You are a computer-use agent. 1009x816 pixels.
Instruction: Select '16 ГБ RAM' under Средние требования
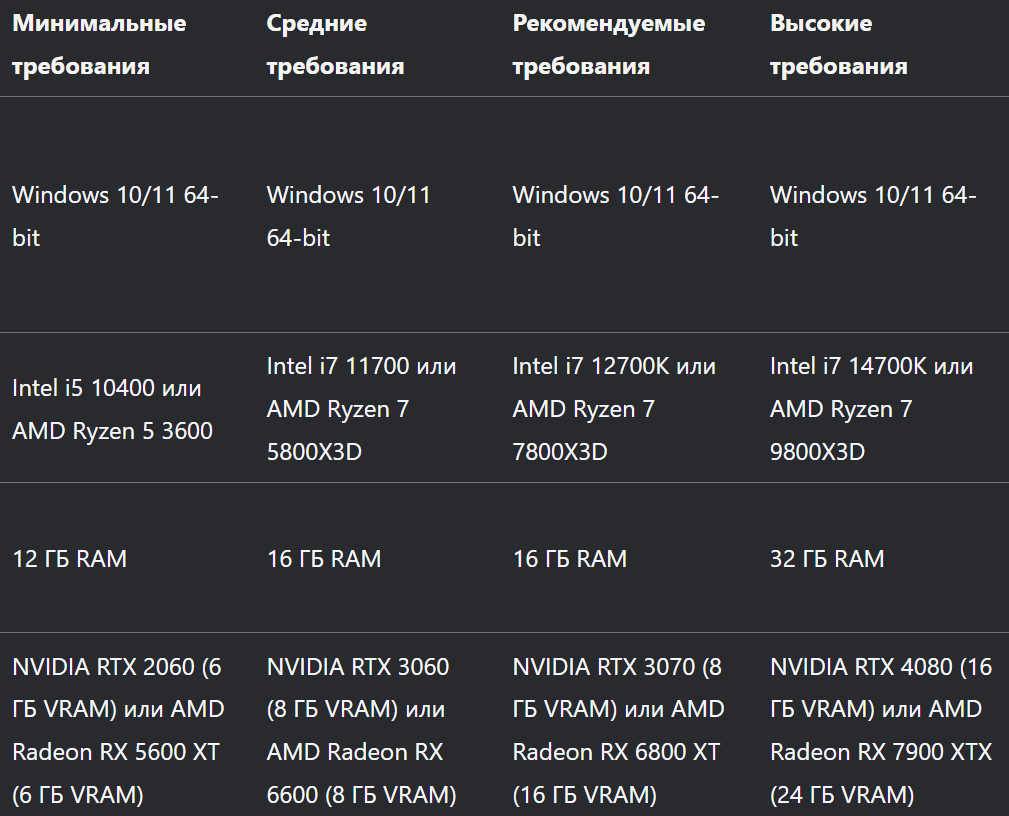324,559
